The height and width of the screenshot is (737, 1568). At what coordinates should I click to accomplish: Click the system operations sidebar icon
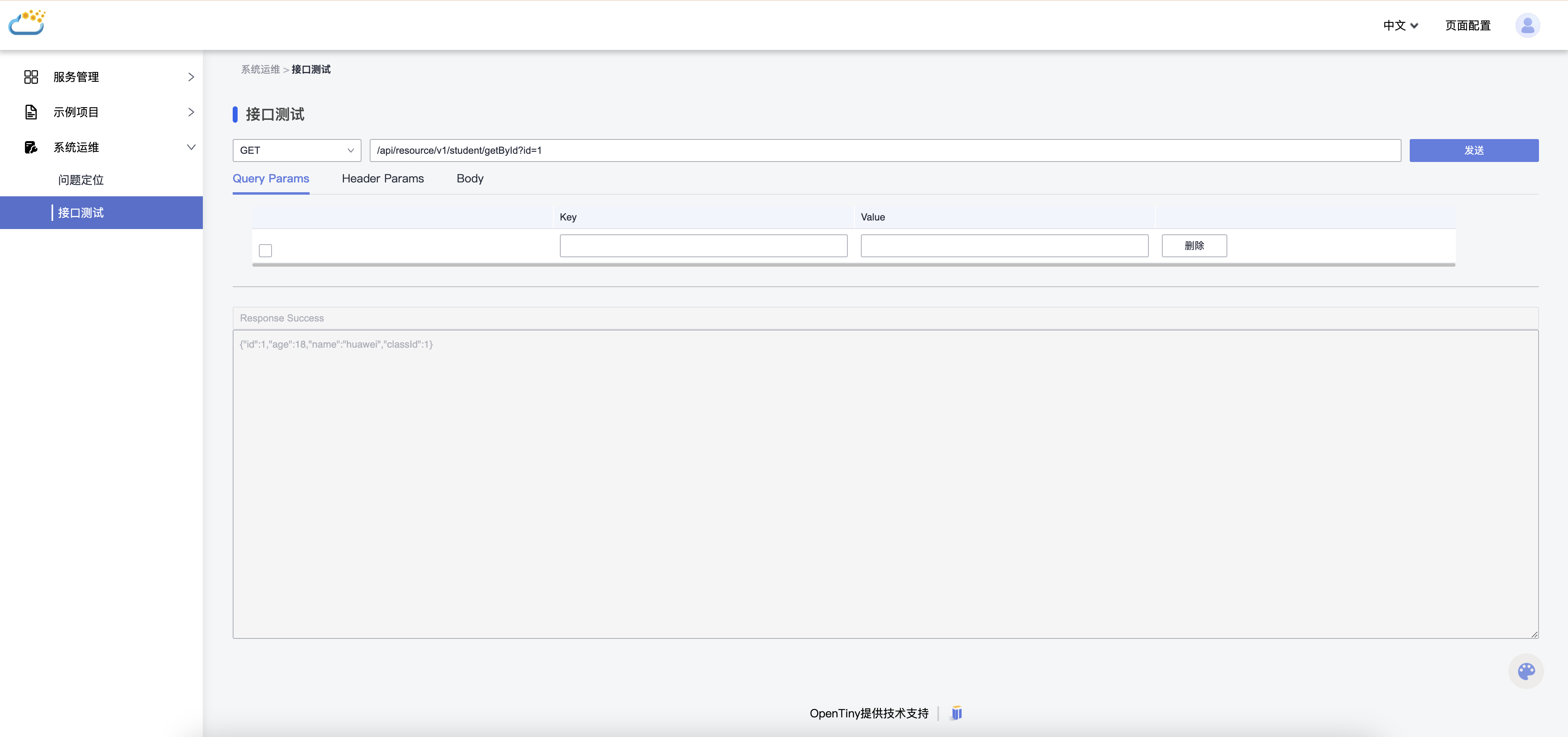(x=31, y=147)
